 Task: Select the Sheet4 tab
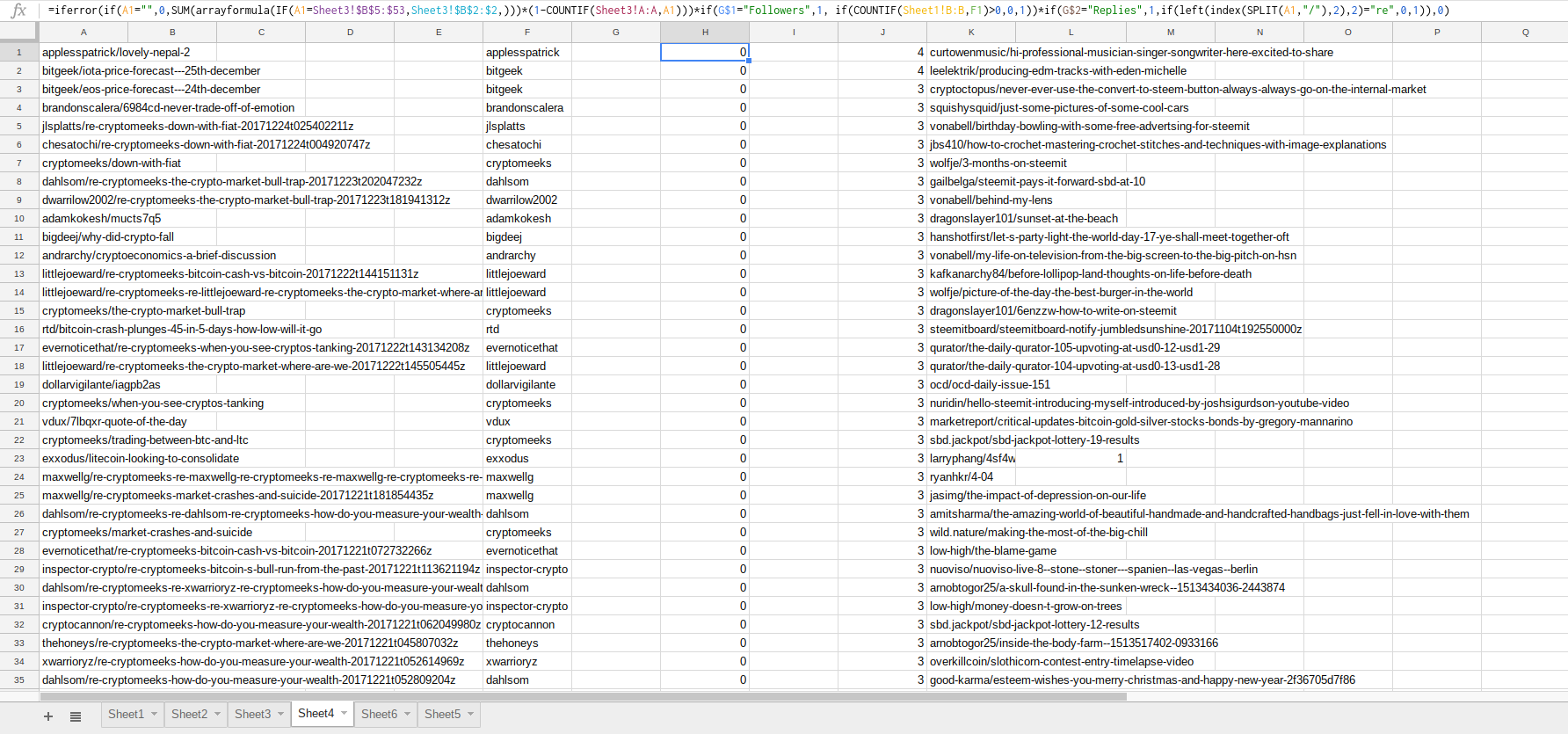[x=316, y=713]
